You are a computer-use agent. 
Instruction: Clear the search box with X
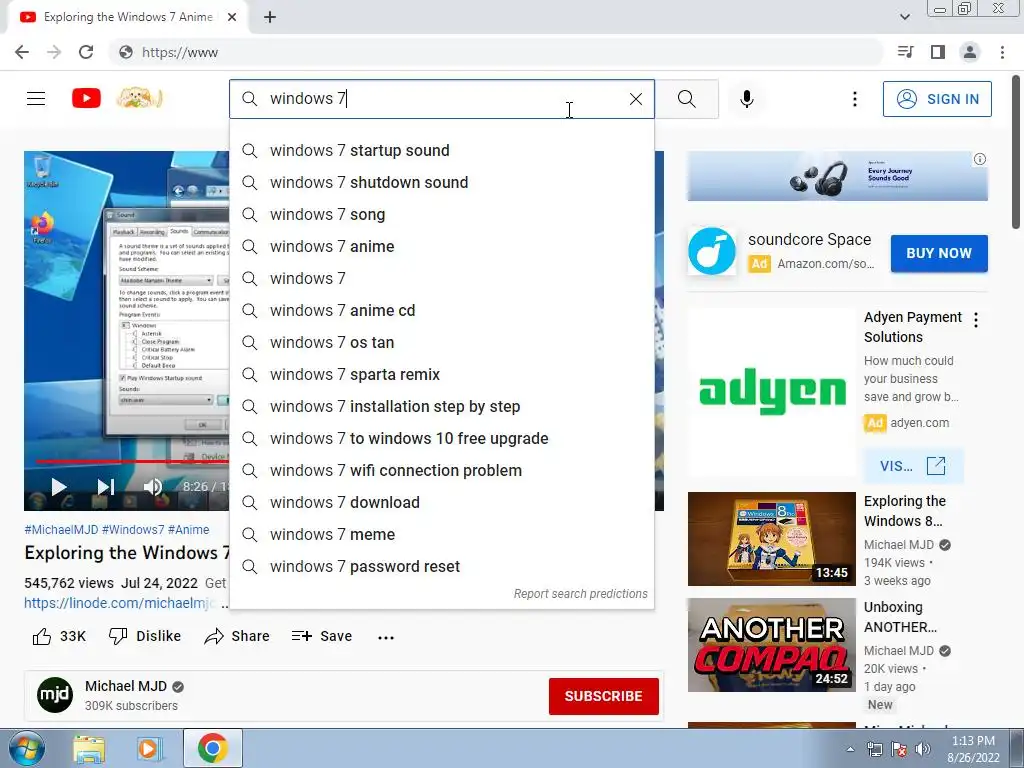coord(635,99)
